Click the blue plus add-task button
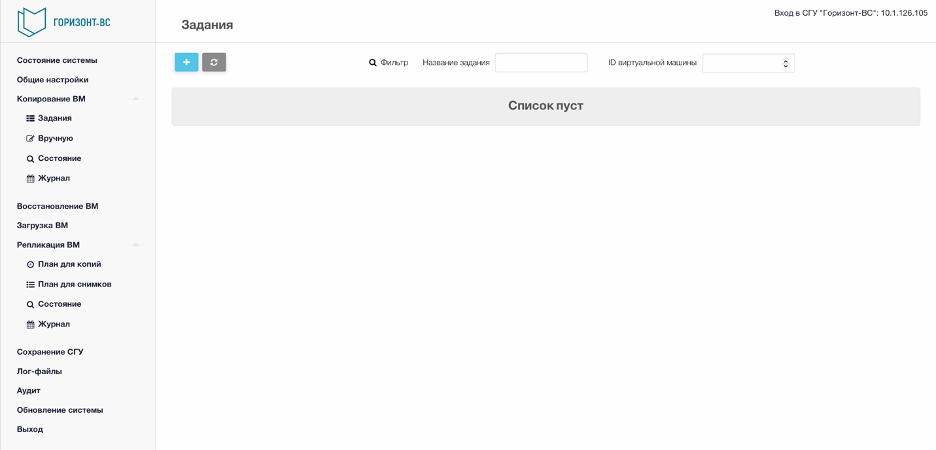Viewport: 936px width, 450px height. [x=186, y=62]
